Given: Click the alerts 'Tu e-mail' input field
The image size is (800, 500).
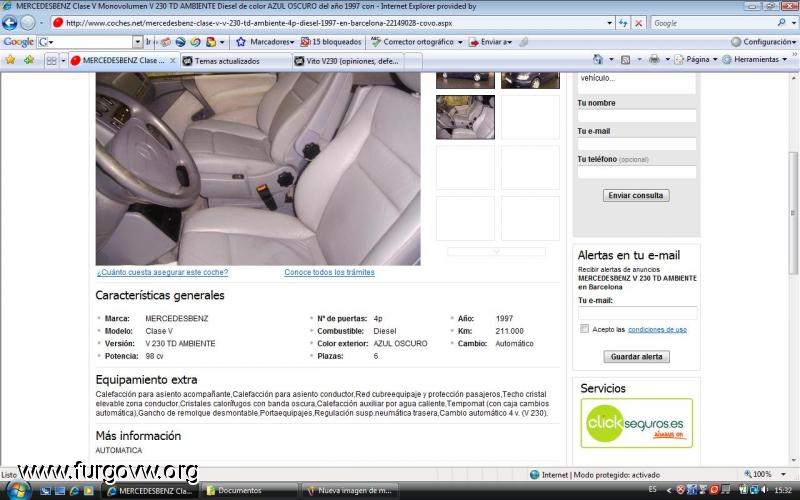Looking at the screenshot, I should 637,313.
